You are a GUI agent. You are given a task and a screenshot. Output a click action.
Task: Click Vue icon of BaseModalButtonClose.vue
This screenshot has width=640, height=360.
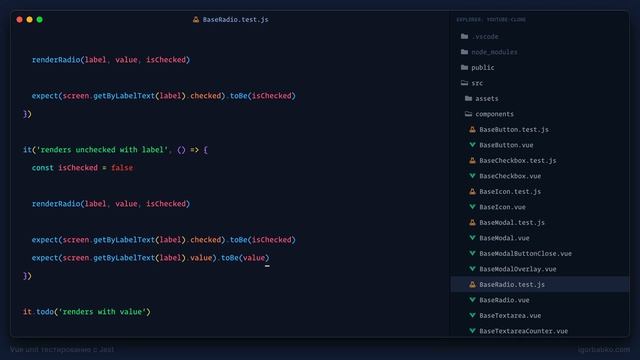(472, 253)
